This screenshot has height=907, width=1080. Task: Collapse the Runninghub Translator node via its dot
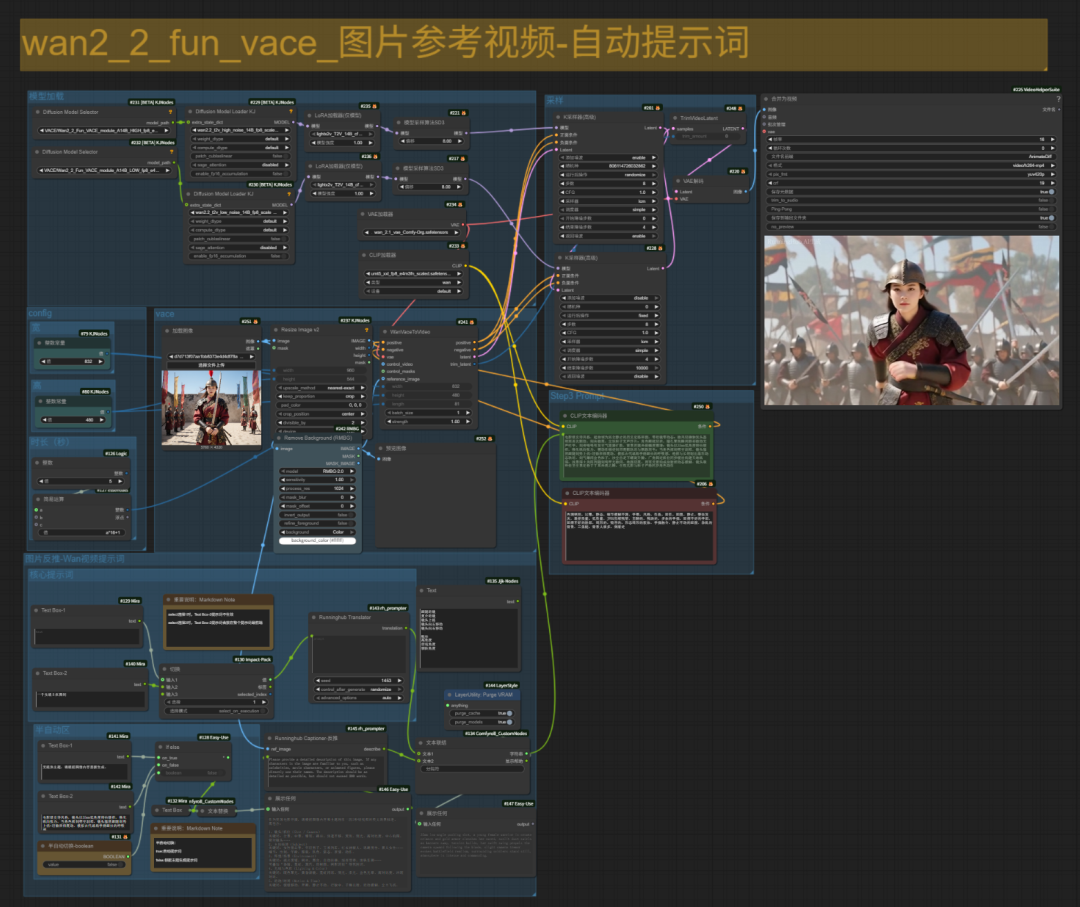click(313, 617)
